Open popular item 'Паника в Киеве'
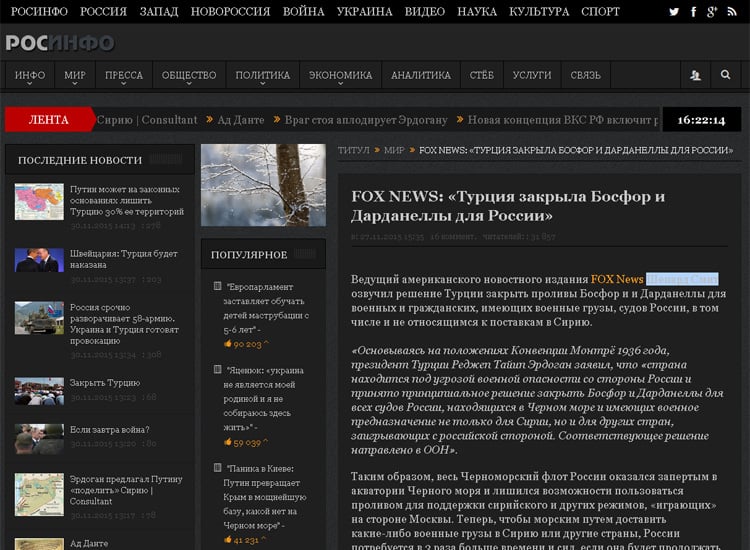The width and height of the screenshot is (750, 550). coord(265,497)
